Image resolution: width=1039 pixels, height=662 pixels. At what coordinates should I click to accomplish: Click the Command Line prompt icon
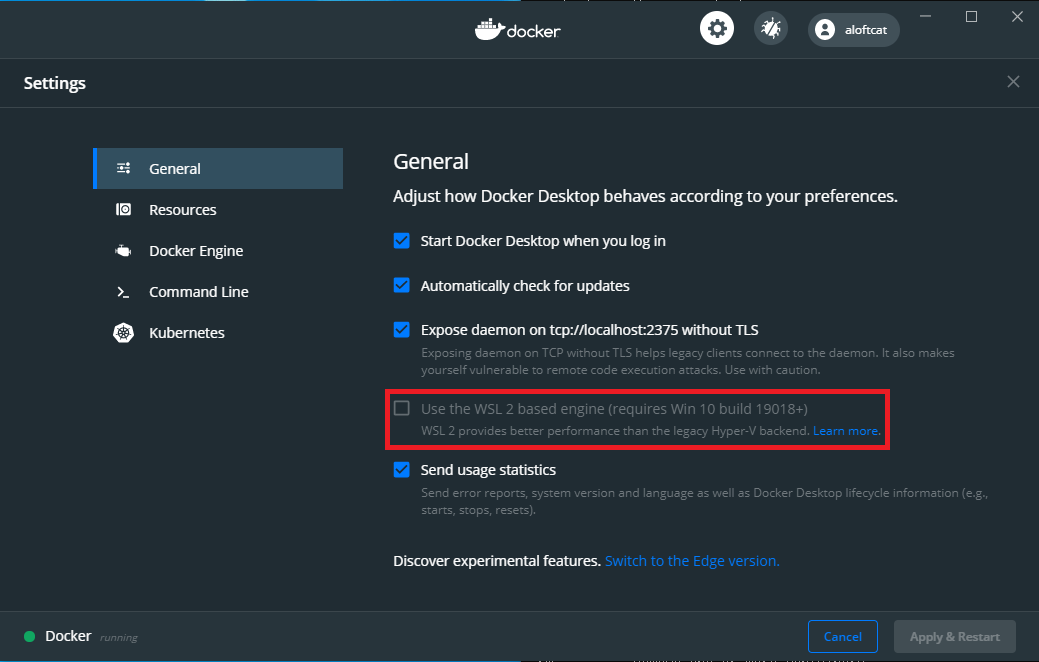click(x=123, y=292)
